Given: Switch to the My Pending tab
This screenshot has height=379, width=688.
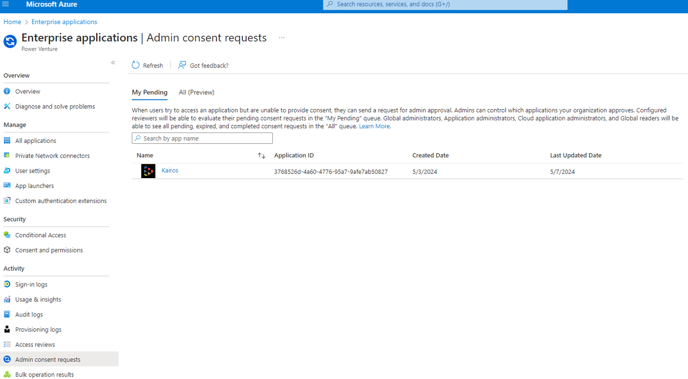Looking at the screenshot, I should (x=150, y=92).
